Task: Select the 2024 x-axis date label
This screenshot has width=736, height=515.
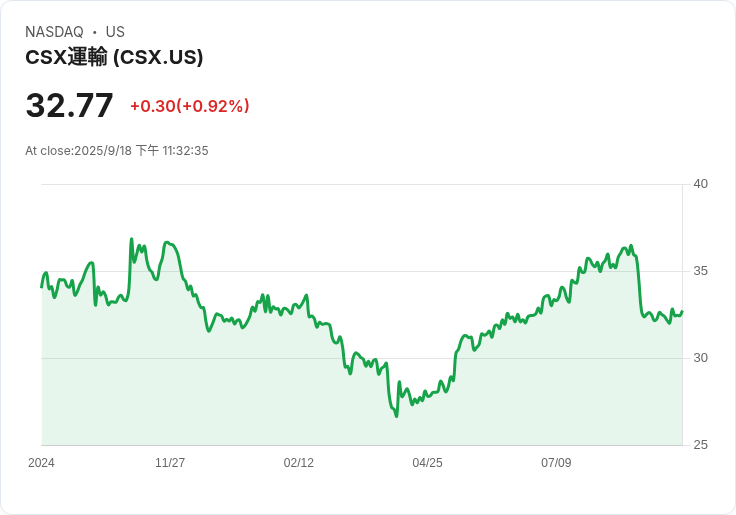Action: (x=41, y=463)
